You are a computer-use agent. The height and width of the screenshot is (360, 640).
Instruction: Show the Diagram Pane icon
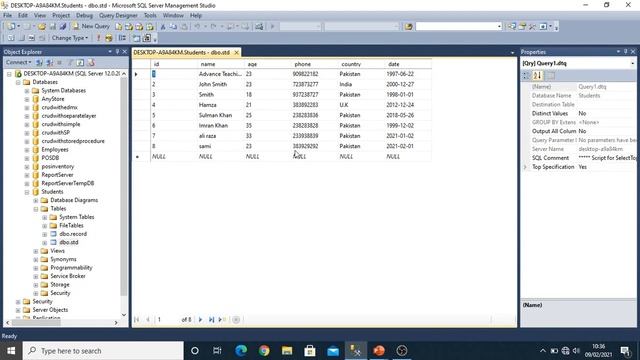pyautogui.click(x=11, y=38)
